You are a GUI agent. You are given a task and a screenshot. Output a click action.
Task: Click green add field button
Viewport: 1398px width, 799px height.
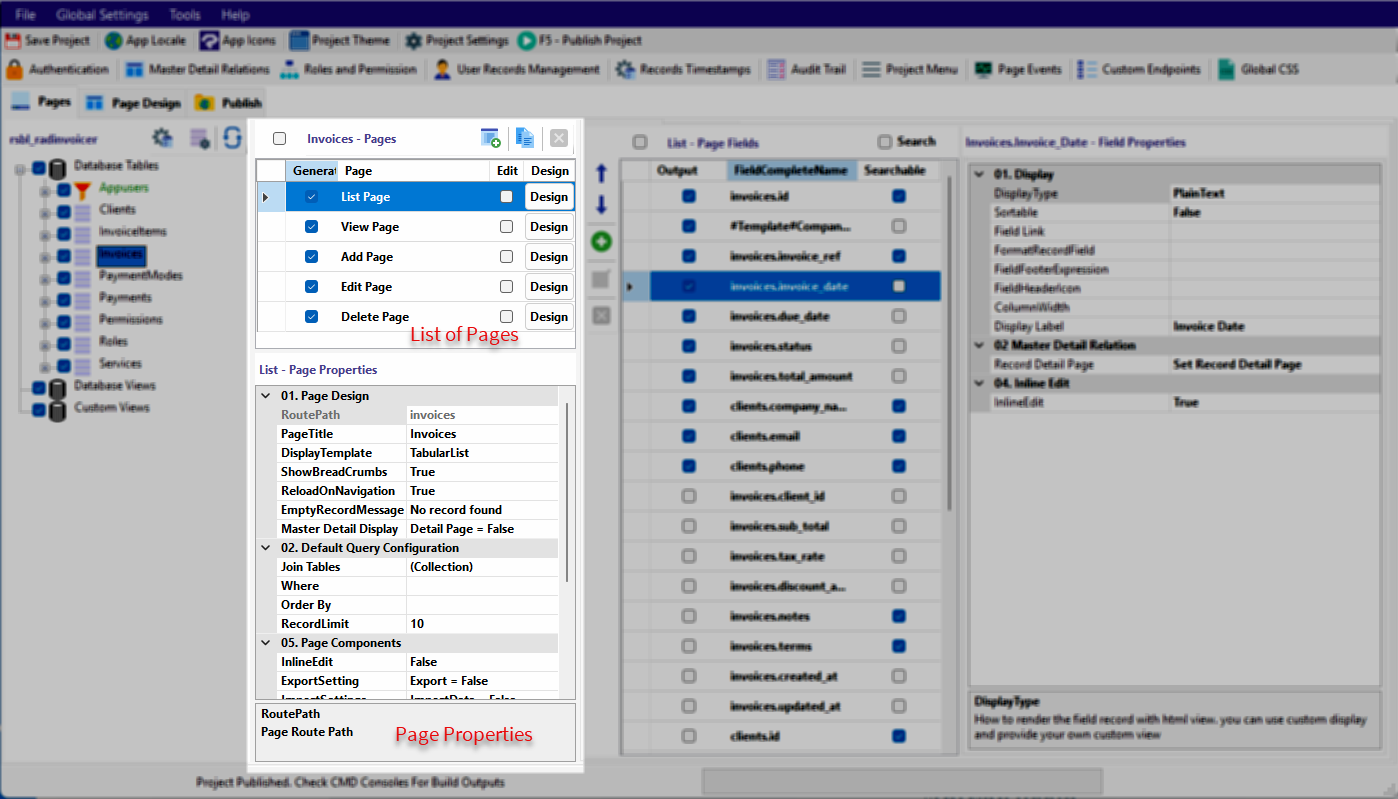click(x=601, y=241)
